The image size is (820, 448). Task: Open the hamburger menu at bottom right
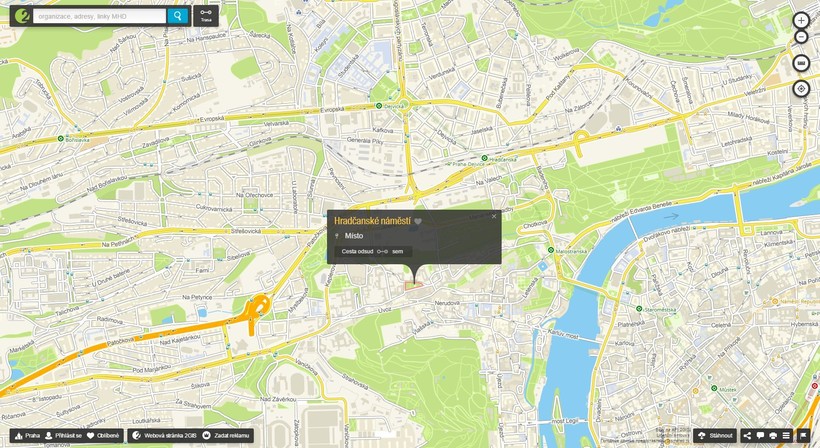pyautogui.click(x=788, y=436)
